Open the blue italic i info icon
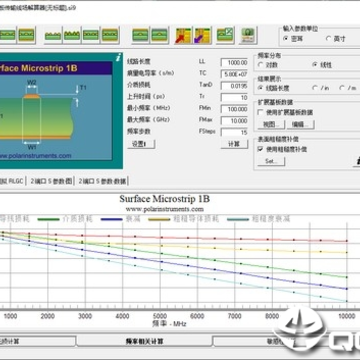 pyautogui.click(x=118, y=58)
